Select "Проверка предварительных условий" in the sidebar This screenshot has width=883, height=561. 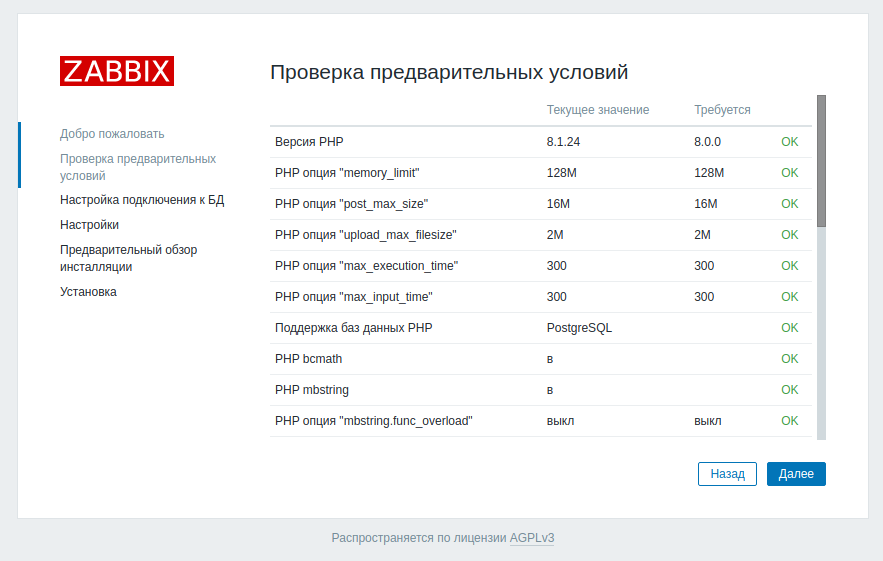click(x=137, y=167)
